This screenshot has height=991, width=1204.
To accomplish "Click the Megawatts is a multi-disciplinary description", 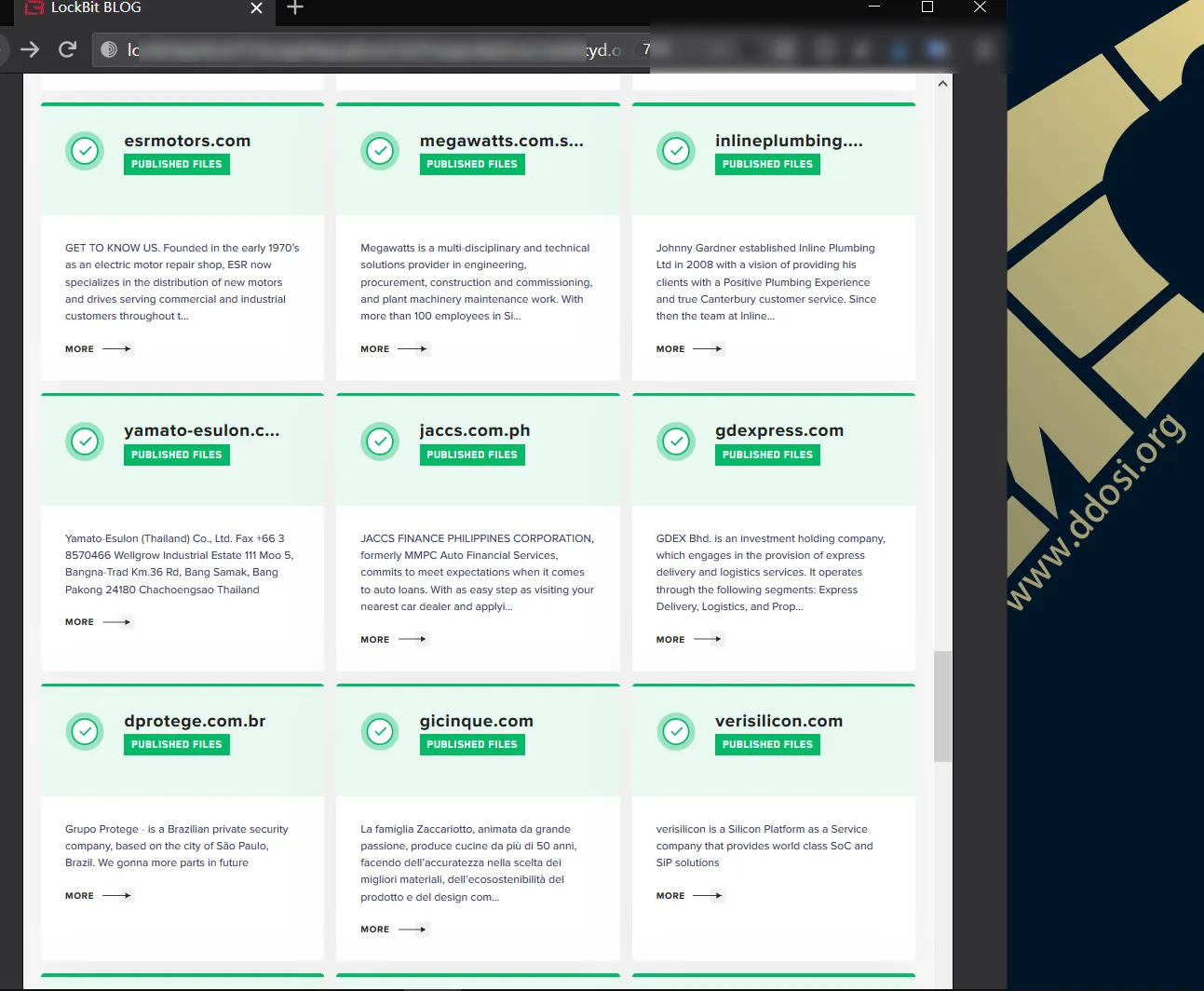I will tap(477, 282).
